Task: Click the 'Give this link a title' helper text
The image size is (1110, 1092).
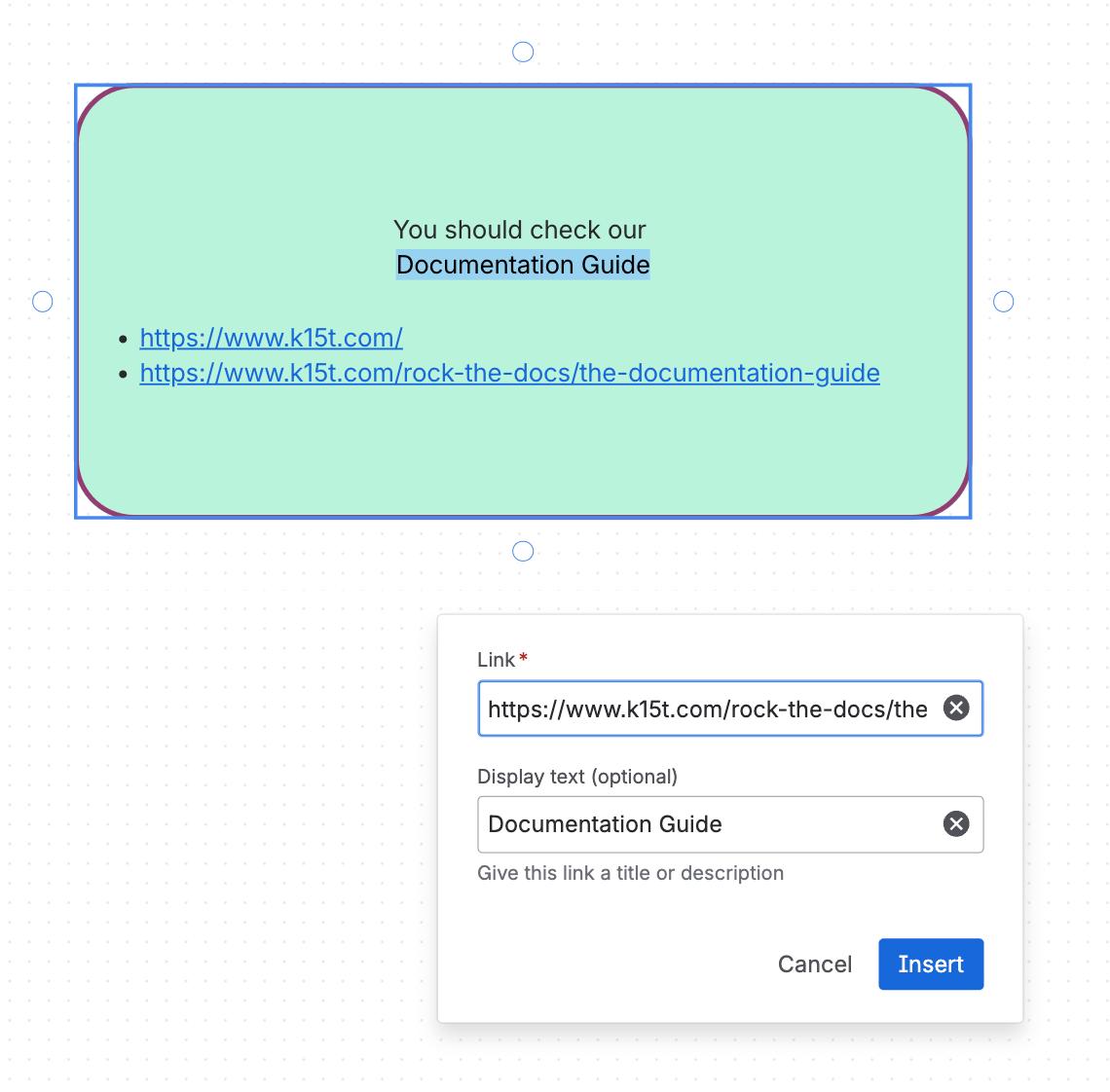Action: point(630,873)
